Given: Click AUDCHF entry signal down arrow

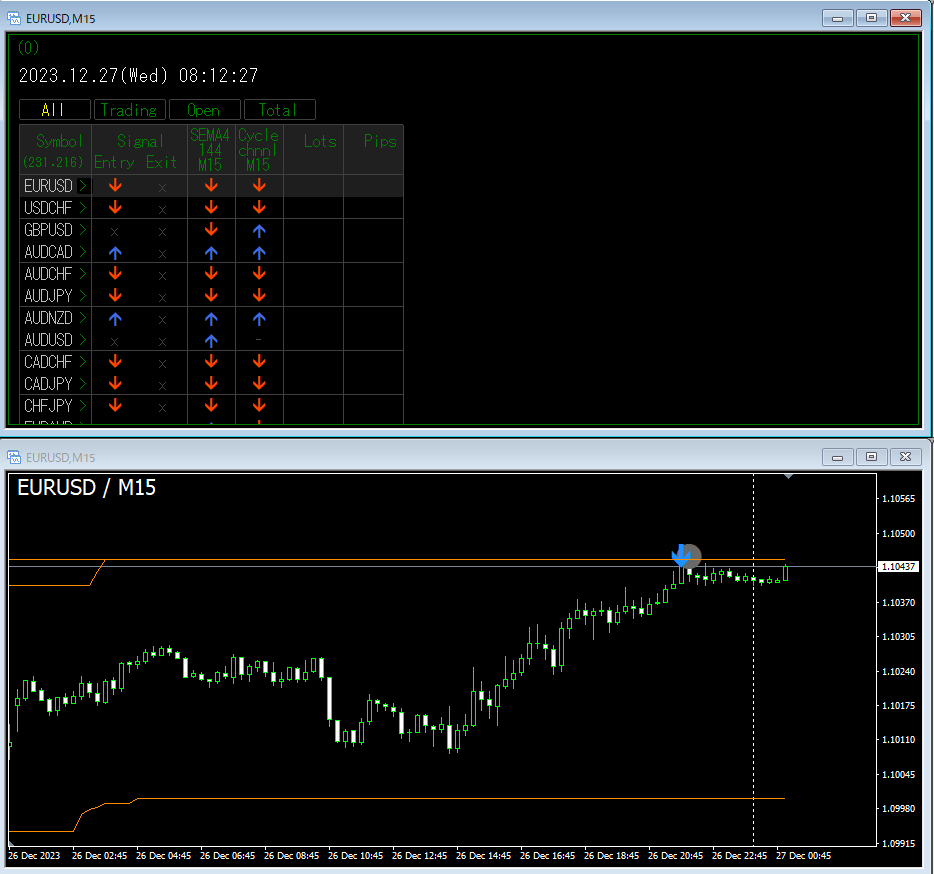Looking at the screenshot, I should (x=115, y=273).
